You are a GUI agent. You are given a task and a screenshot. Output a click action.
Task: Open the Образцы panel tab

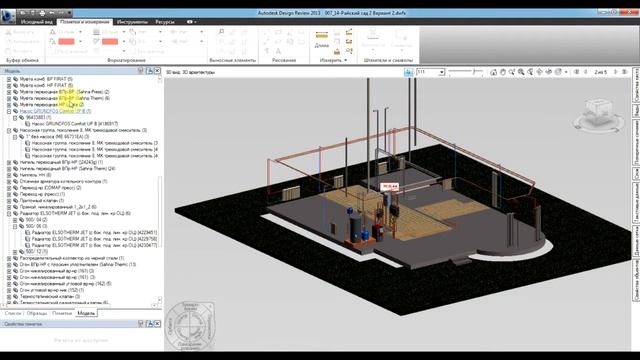pos(37,313)
